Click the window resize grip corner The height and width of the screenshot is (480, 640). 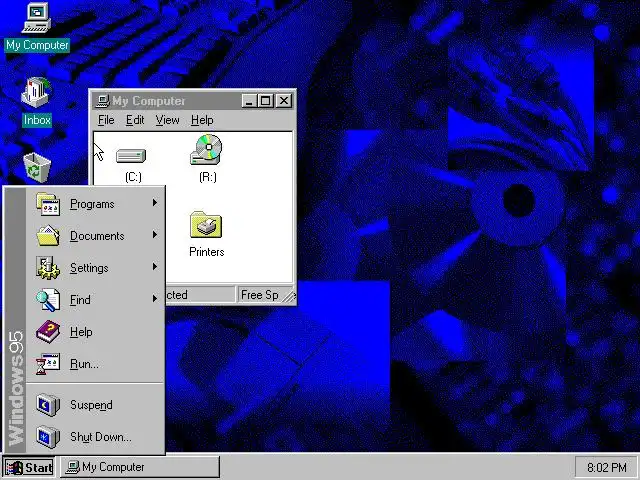coord(289,296)
